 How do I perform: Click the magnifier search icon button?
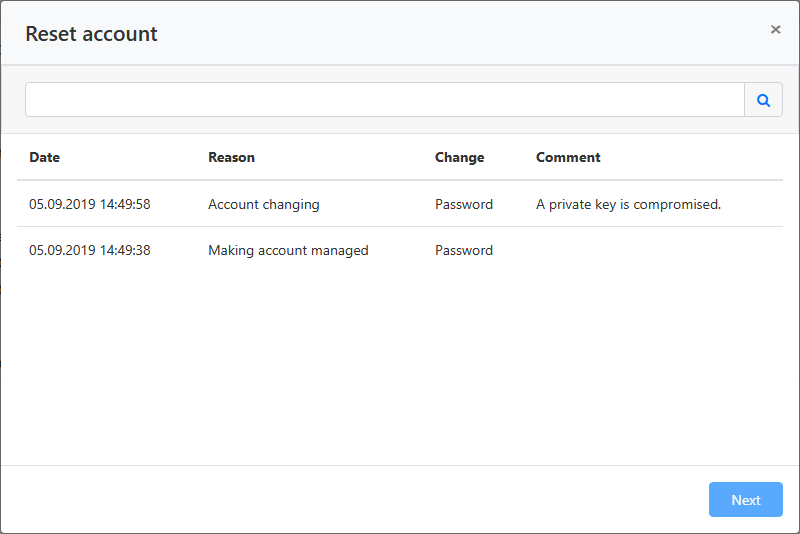(x=763, y=100)
